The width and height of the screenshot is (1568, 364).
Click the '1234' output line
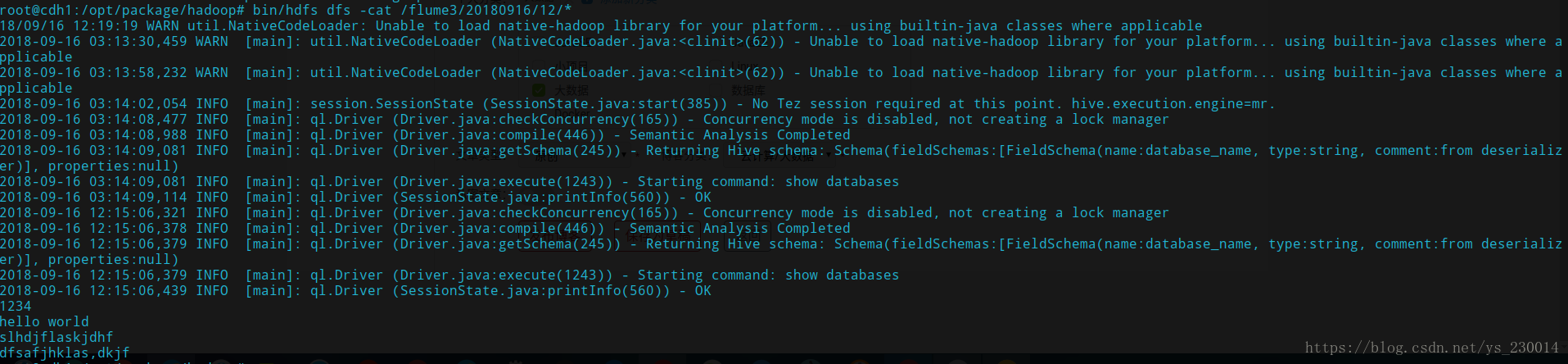16,306
